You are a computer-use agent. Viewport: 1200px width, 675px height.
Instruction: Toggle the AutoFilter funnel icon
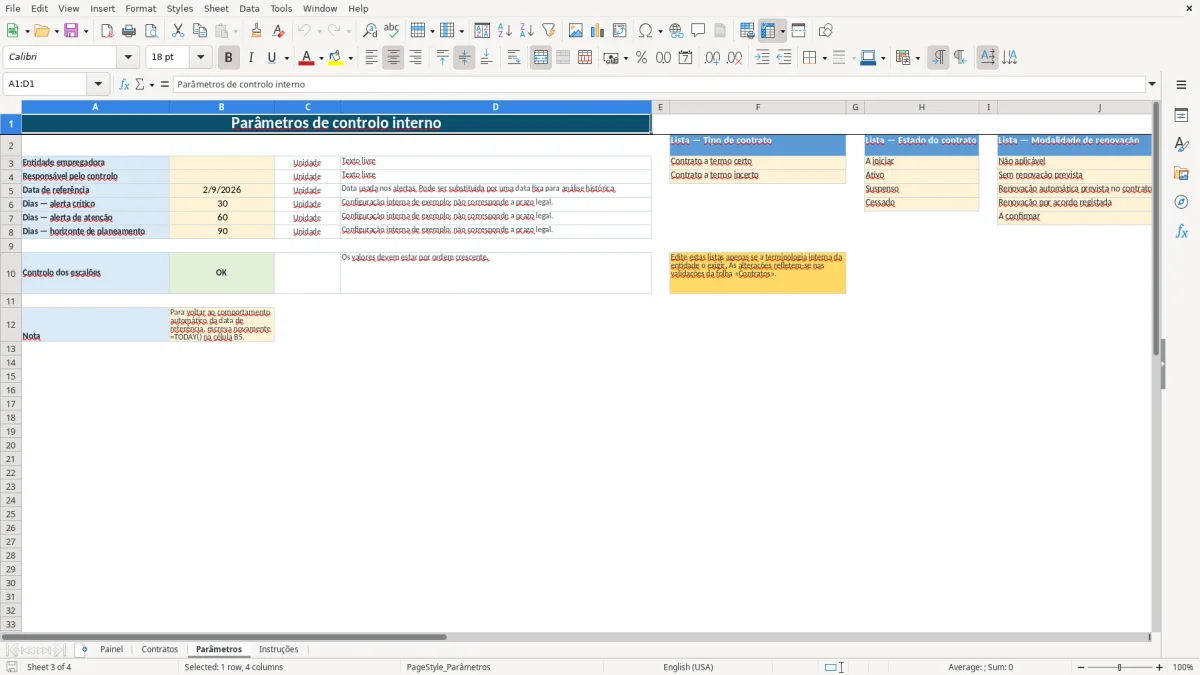(x=549, y=31)
